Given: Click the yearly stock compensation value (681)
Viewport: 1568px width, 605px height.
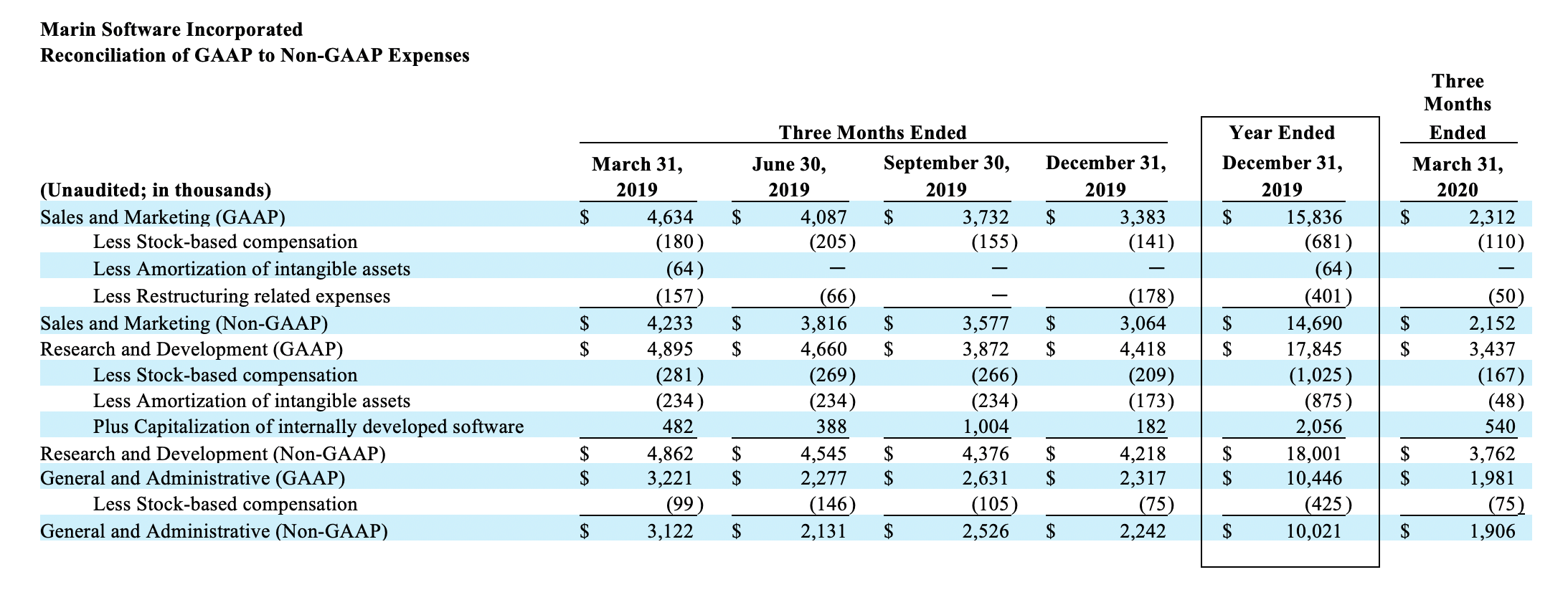Looking at the screenshot, I should point(1328,242).
